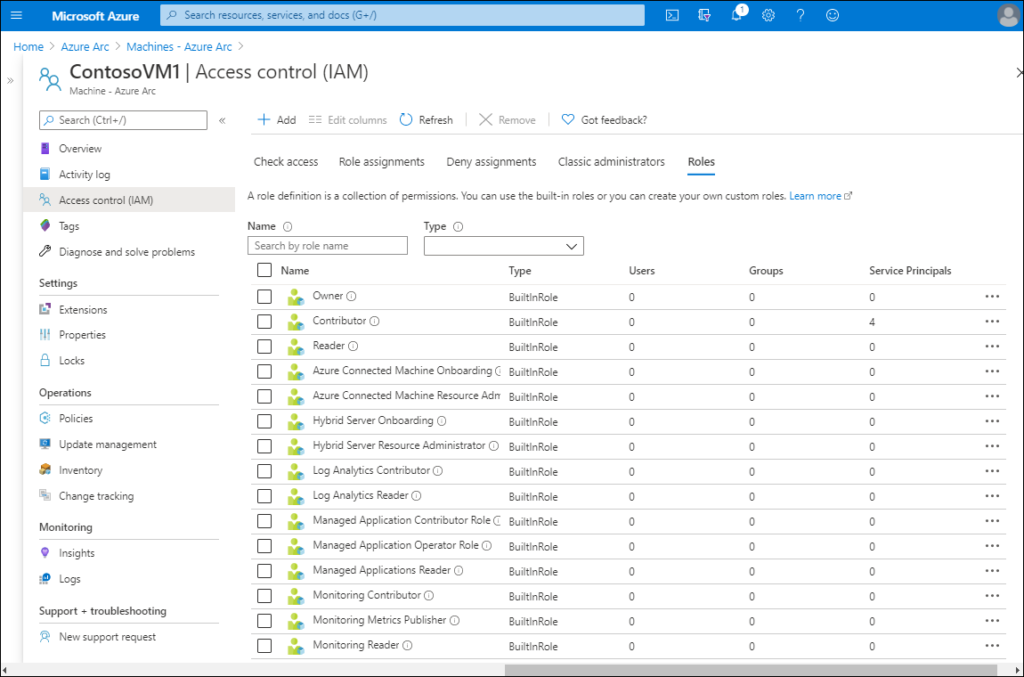Tick the Reader role checkbox
Screen dimensions: 1024x677
[264, 346]
